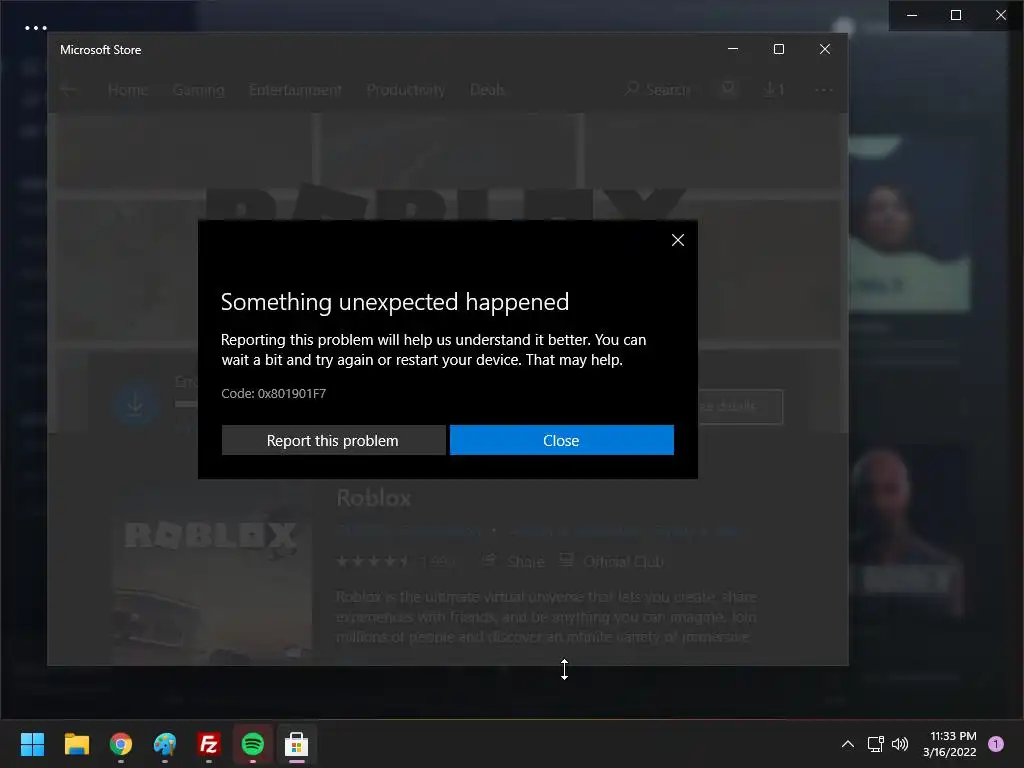Click the network icon in system tray
Image resolution: width=1024 pixels, height=768 pixels.
click(875, 744)
